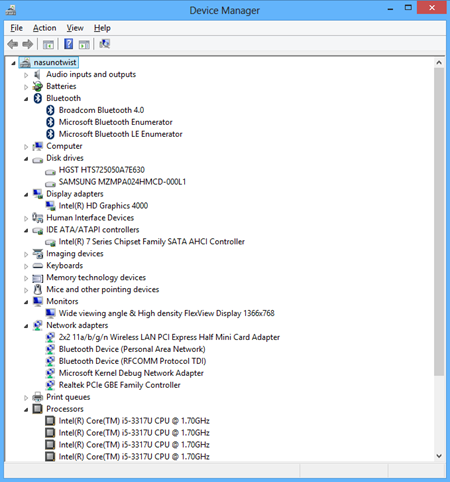Select 2x2 11a/b/g/n Wireless LAN adapter

(169, 337)
